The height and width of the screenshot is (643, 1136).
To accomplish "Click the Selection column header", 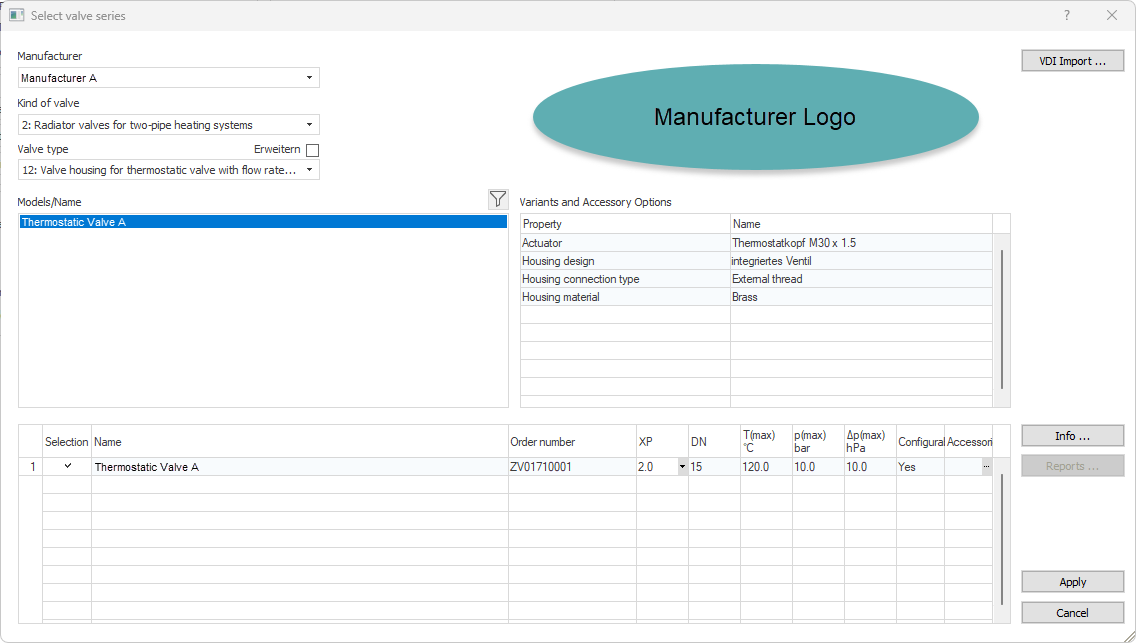I will 67,442.
